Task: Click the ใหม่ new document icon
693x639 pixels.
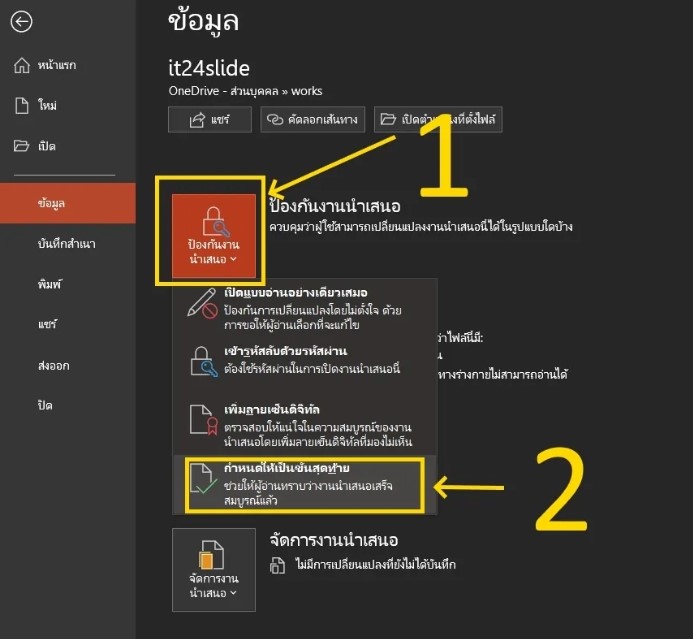Action: coord(22,105)
